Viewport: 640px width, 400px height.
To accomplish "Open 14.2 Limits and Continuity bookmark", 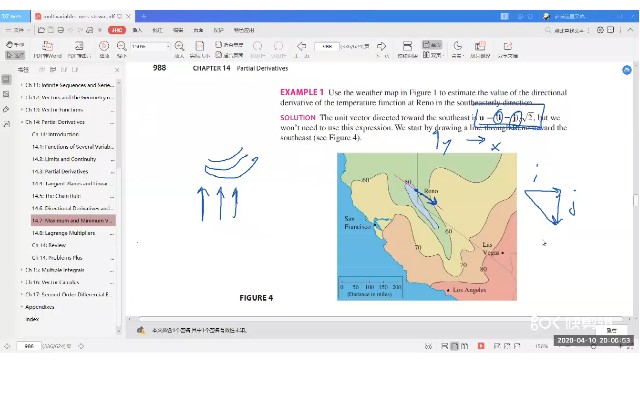I will [64, 159].
